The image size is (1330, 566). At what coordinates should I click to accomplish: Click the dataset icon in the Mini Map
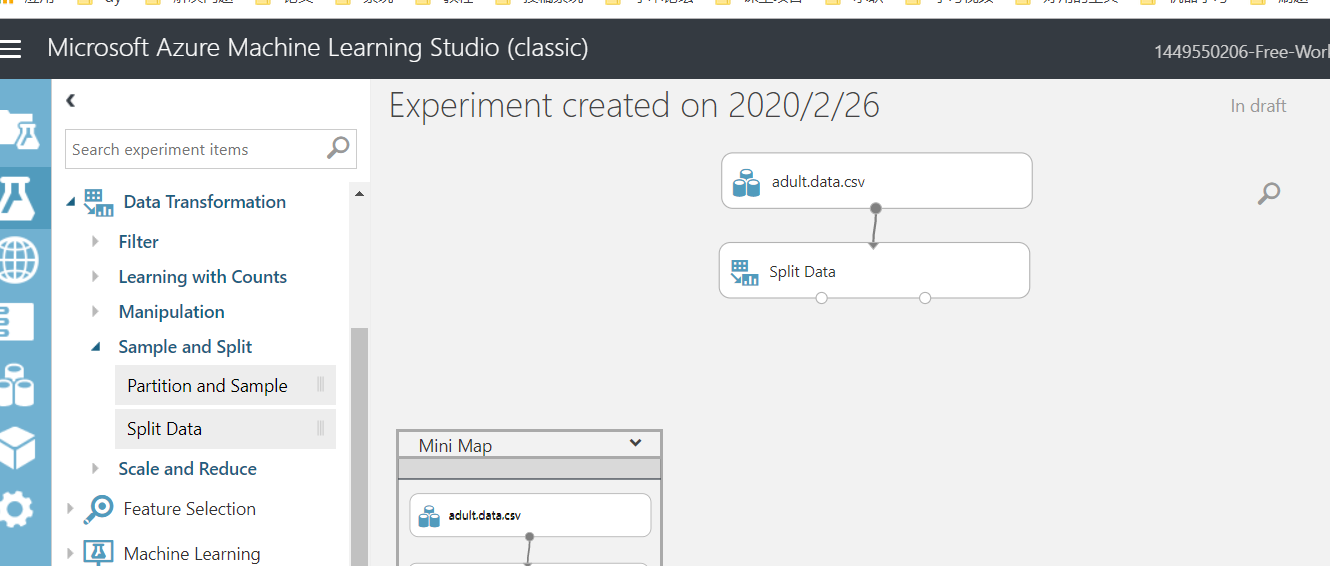pyautogui.click(x=429, y=516)
